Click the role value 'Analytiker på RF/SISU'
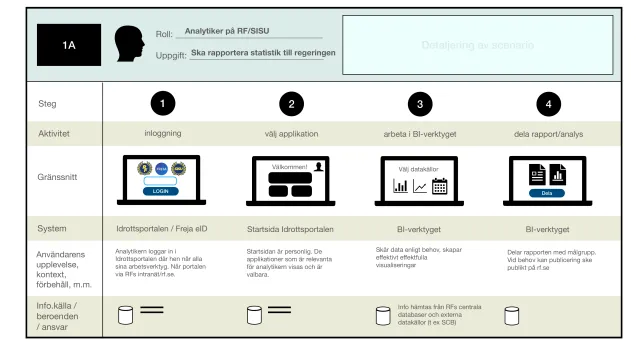 [227, 31]
